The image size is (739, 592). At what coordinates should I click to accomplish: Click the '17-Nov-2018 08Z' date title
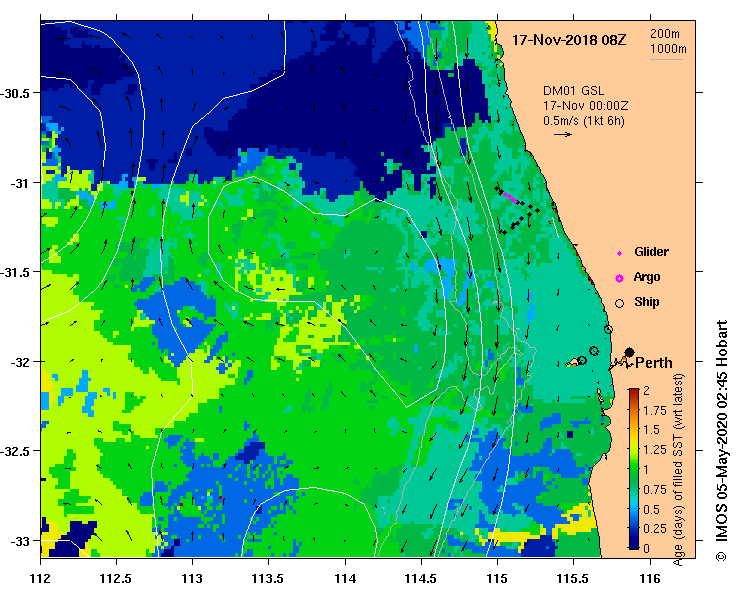pos(569,40)
